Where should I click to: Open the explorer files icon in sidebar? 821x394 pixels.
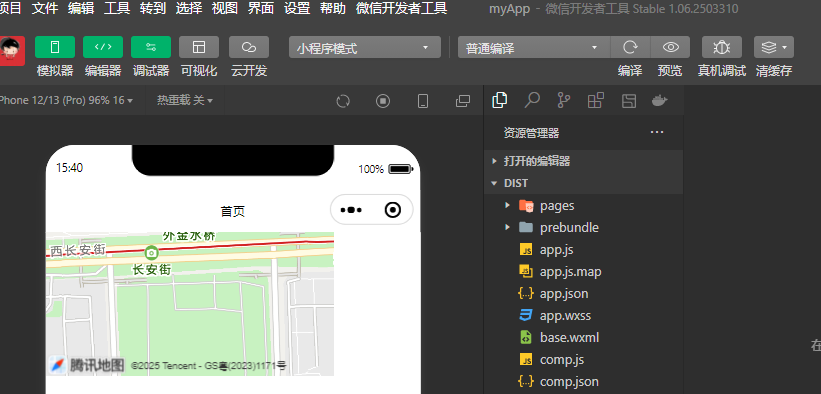pyautogui.click(x=500, y=100)
